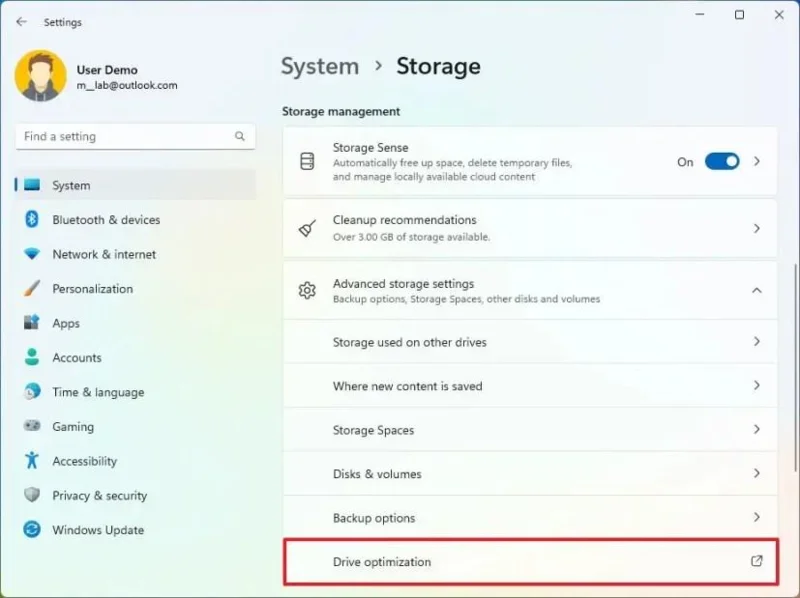Open Bluetooth & devices icon
This screenshot has width=800, height=598.
[32, 219]
